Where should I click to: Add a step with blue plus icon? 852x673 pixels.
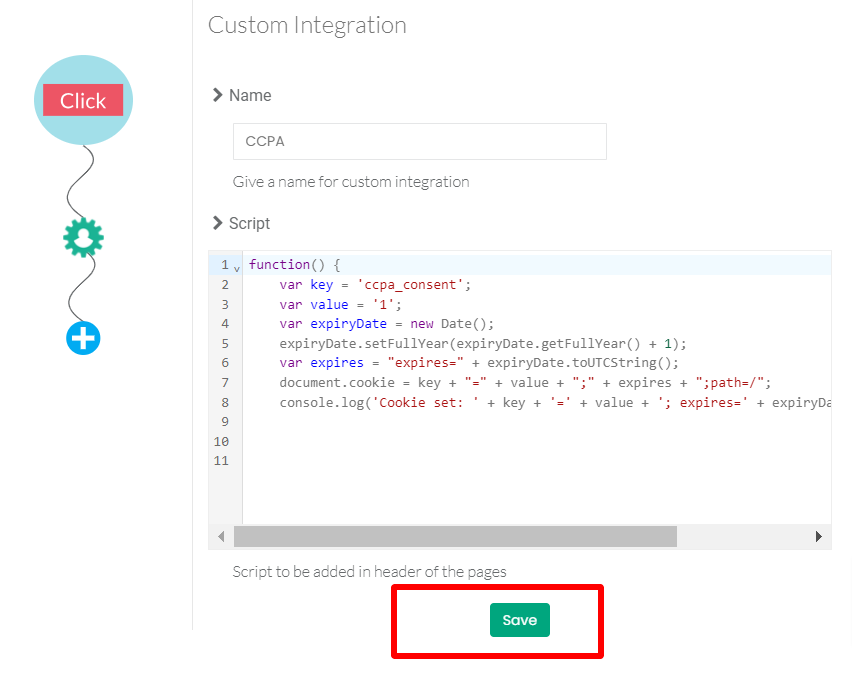click(83, 338)
